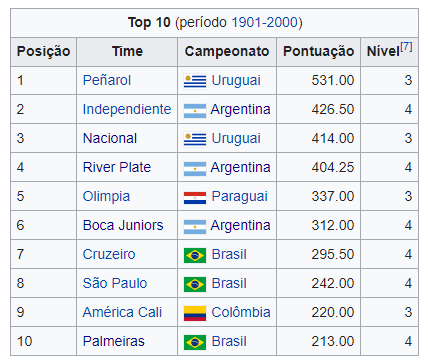
Task: Click the Uruguay flag icon beside Peñarol
Action: 195,81
